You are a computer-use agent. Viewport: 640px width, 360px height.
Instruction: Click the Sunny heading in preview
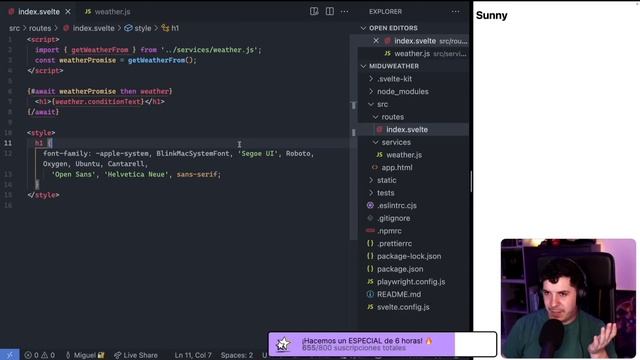[x=491, y=16]
